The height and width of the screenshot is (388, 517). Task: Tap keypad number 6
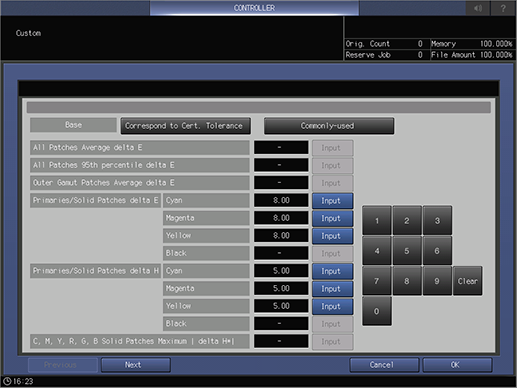(437, 251)
